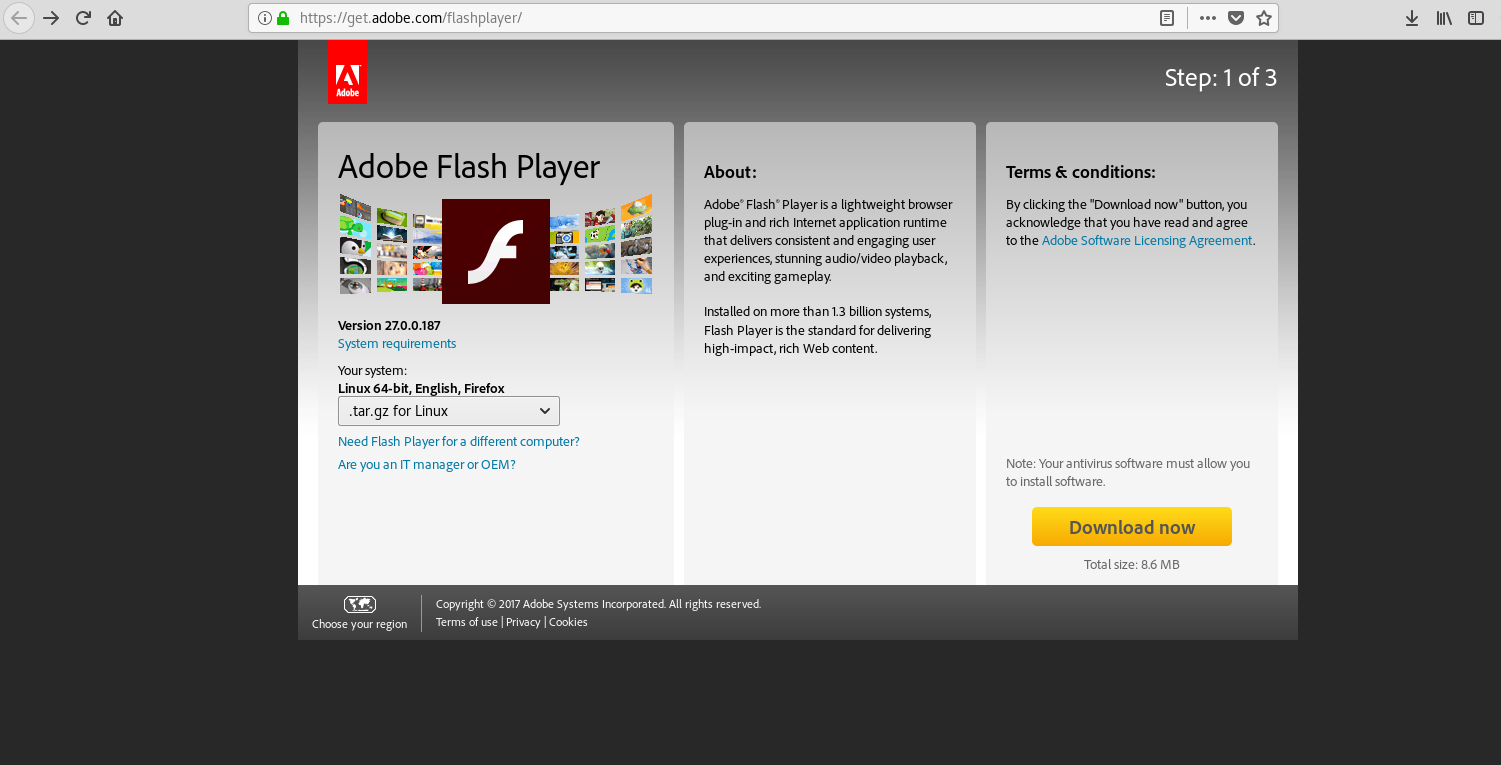Open the Firefox library
The image size is (1501, 765).
1444,18
